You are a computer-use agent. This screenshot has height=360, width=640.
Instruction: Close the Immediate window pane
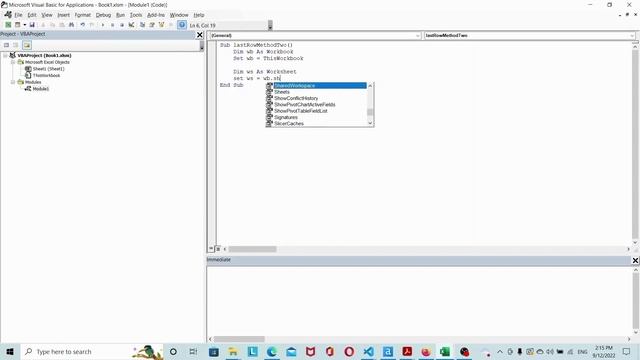[635, 260]
